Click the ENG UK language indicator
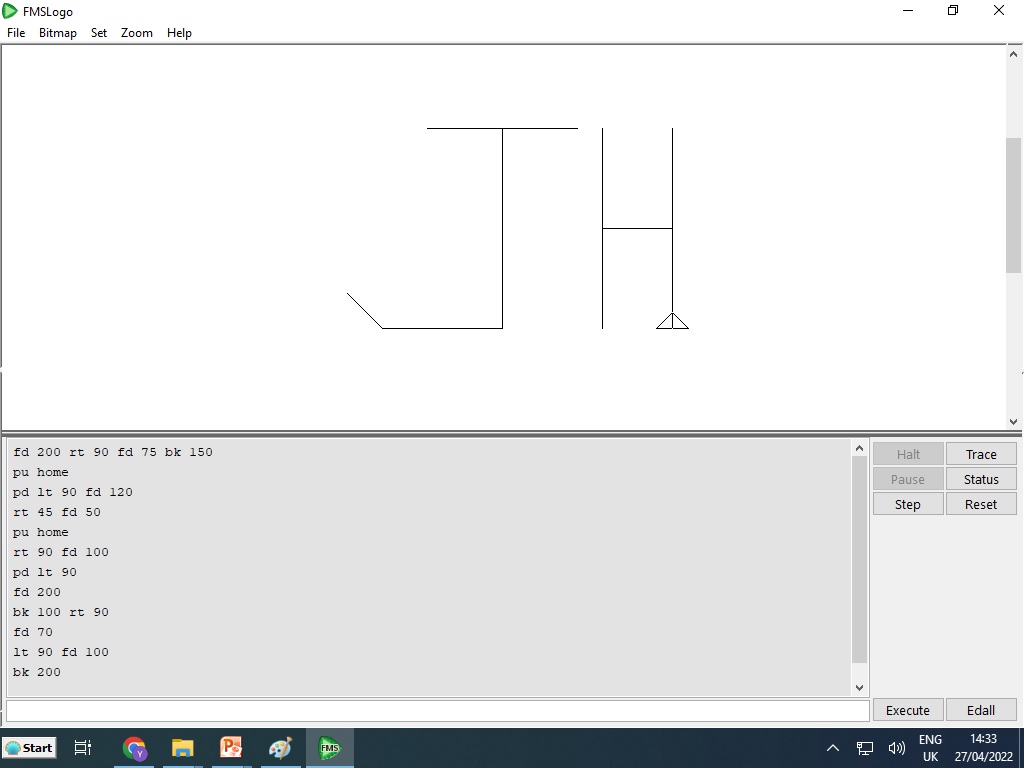 [930, 748]
